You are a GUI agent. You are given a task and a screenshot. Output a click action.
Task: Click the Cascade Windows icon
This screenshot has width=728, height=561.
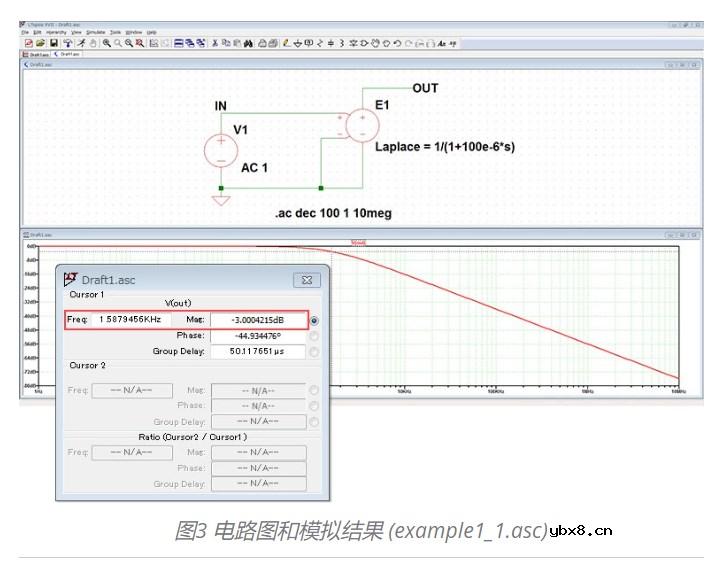(x=190, y=43)
